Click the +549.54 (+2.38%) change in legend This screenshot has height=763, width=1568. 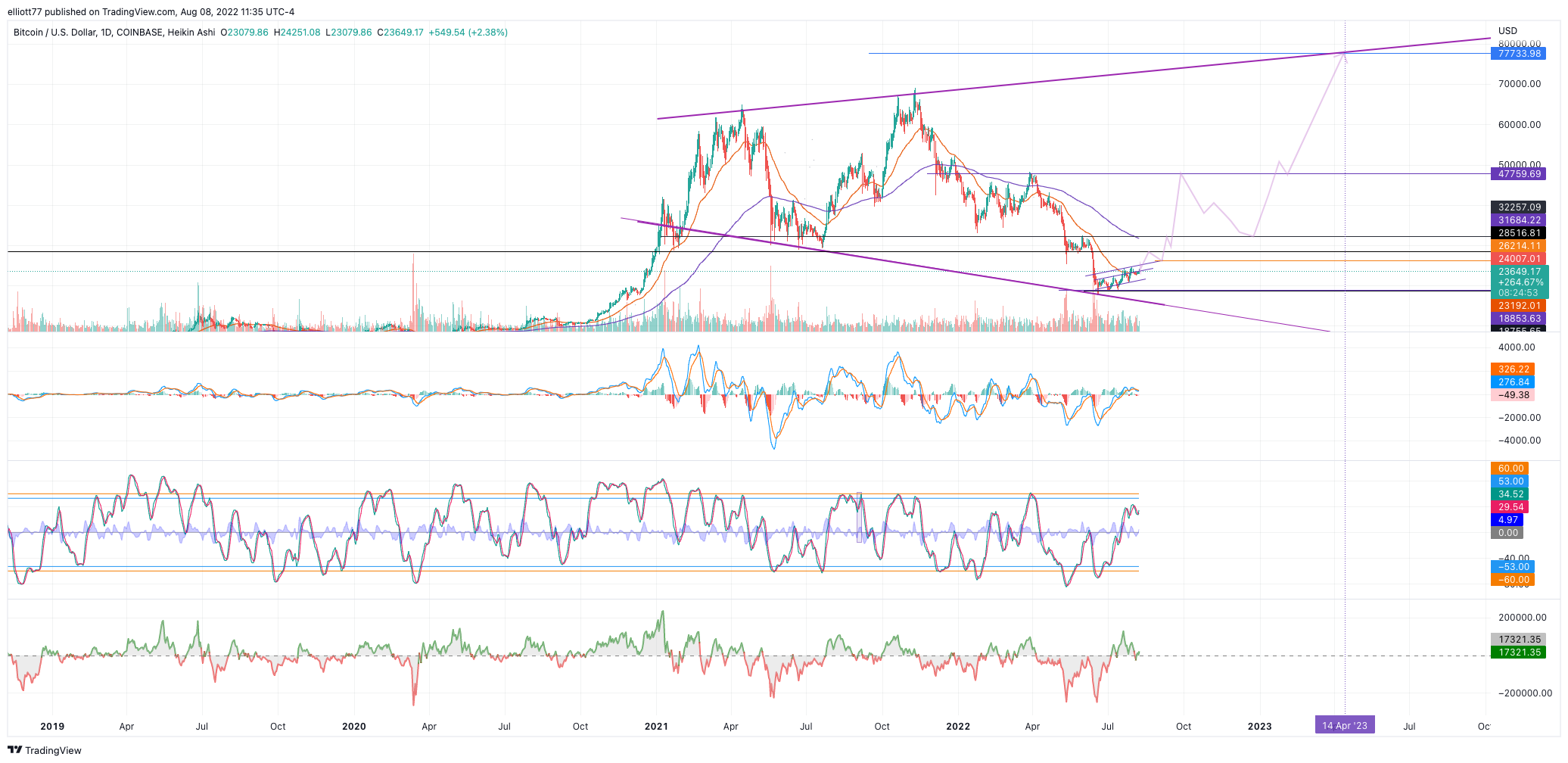pos(468,33)
